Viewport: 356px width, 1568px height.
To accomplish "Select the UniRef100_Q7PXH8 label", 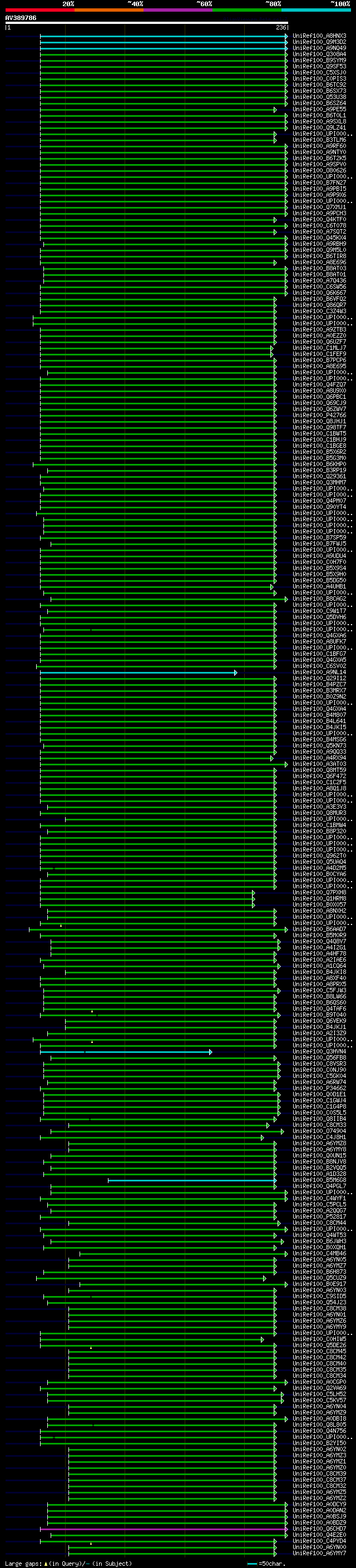I will [319, 893].
